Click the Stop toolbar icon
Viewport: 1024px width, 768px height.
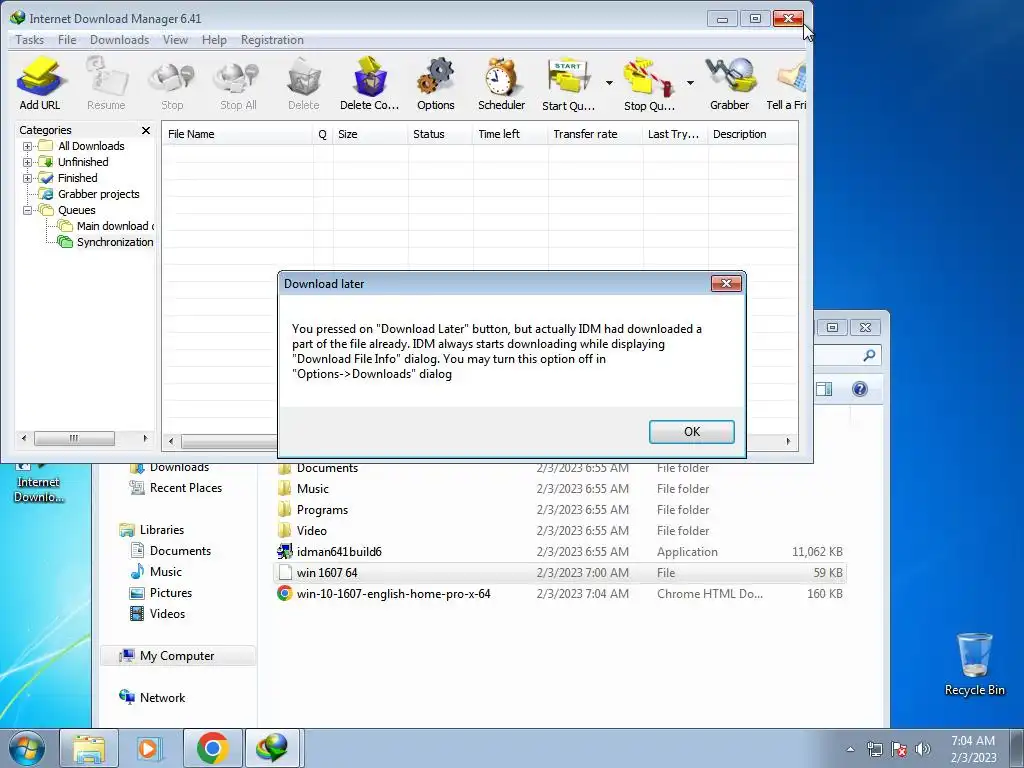[172, 84]
